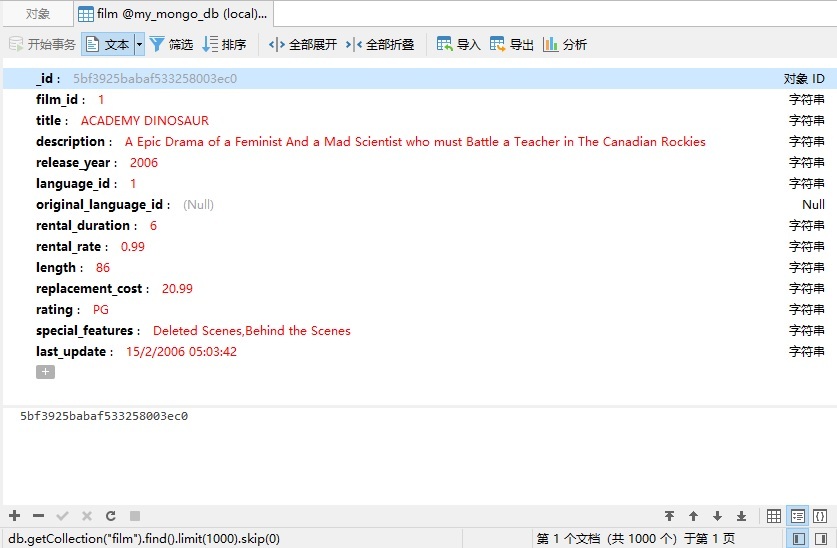Select the original_language_id (Null) value

[x=198, y=205]
